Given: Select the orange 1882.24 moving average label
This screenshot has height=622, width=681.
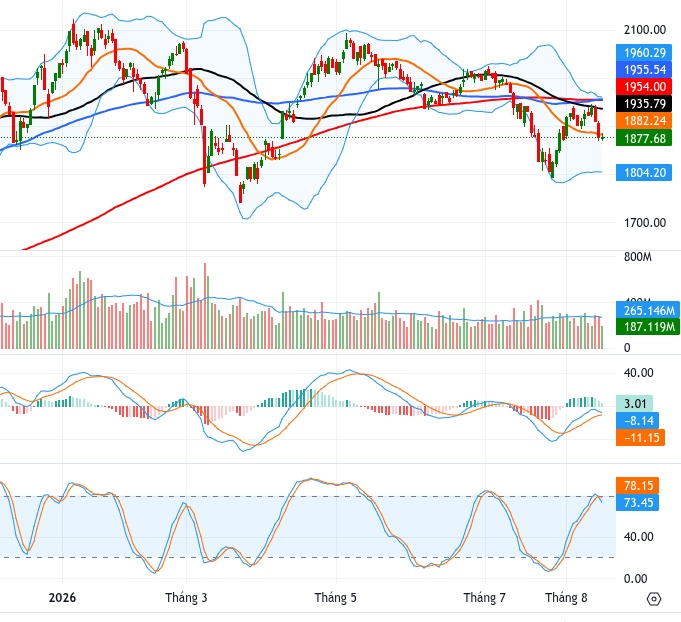Looking at the screenshot, I should pyautogui.click(x=644, y=121).
